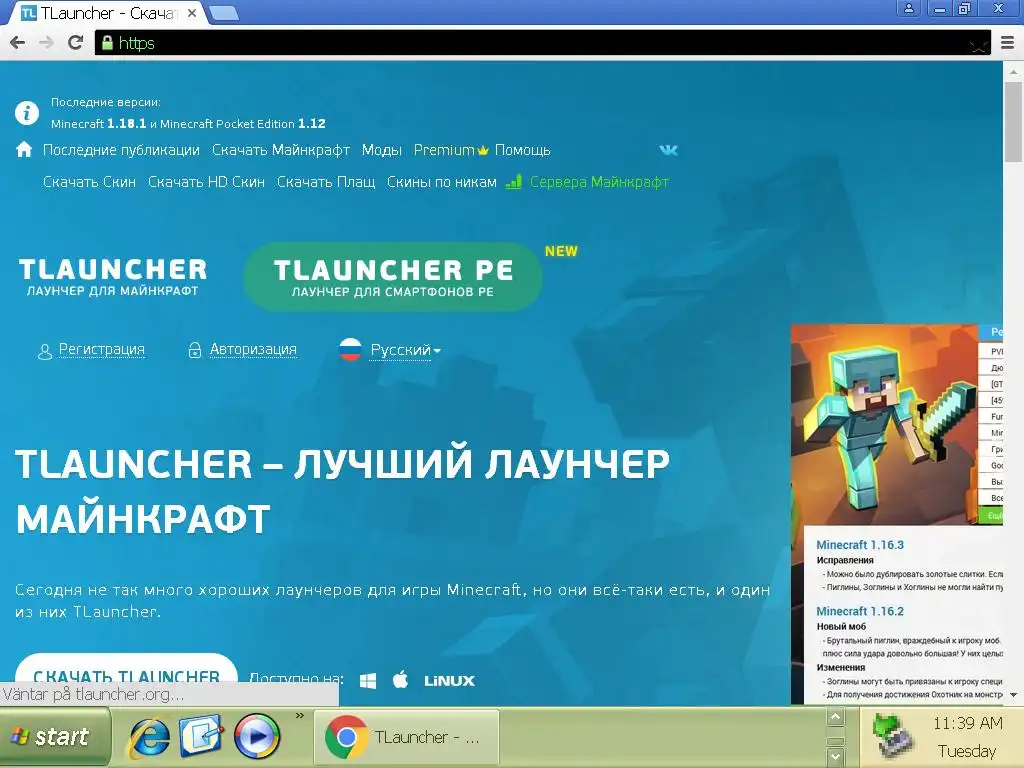Click the user icon beside Регистрация

44,351
